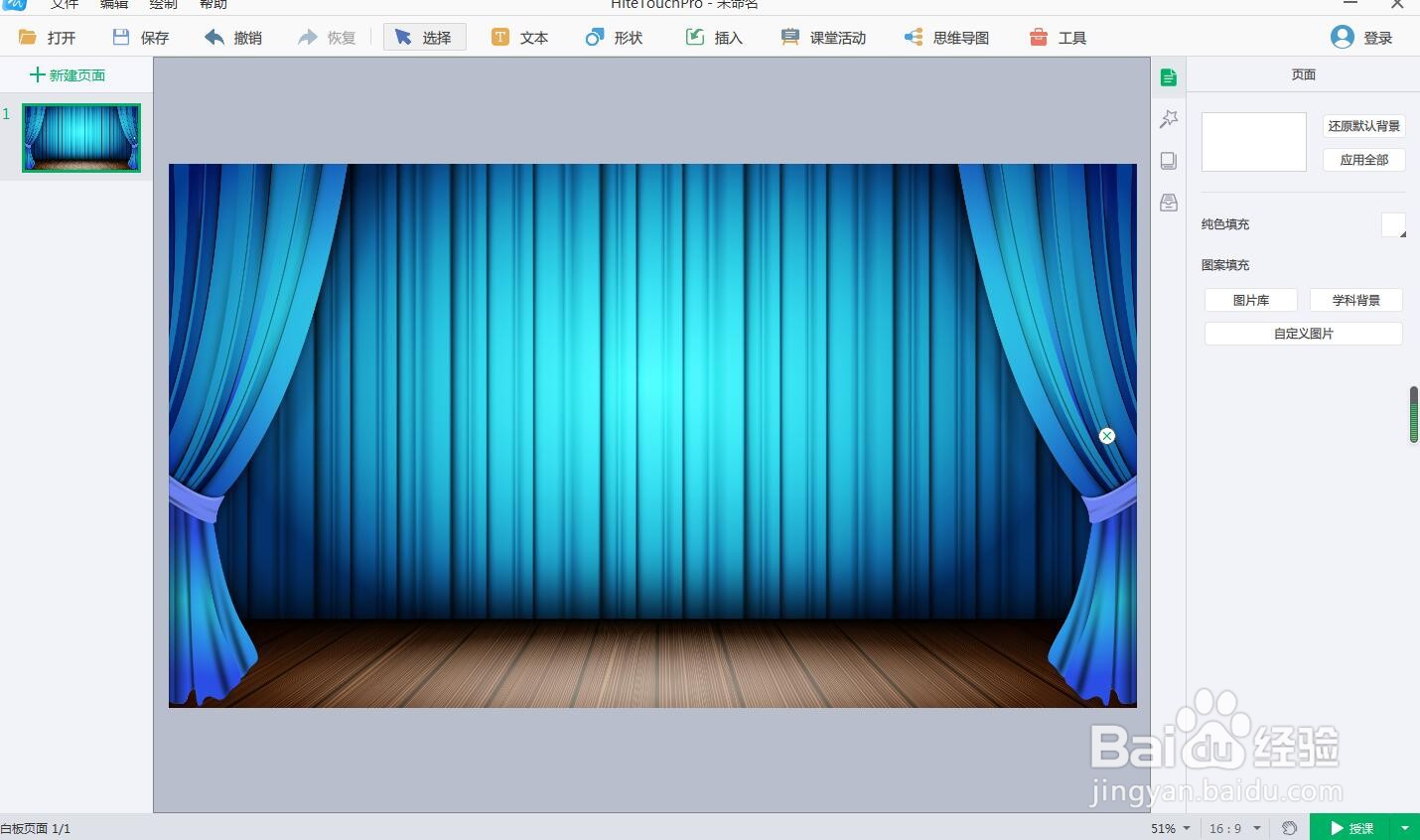Open 课堂活动 classroom activities
The height and width of the screenshot is (840, 1420).
pyautogui.click(x=823, y=38)
